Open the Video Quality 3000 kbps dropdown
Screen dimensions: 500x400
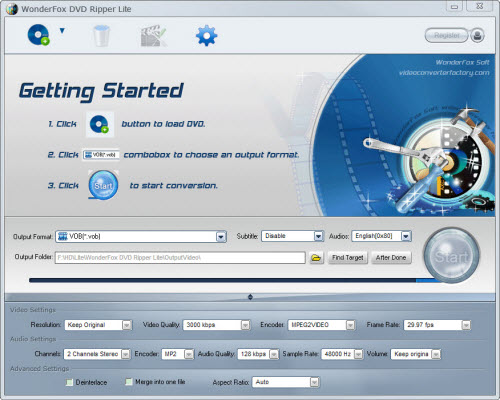[x=216, y=325]
